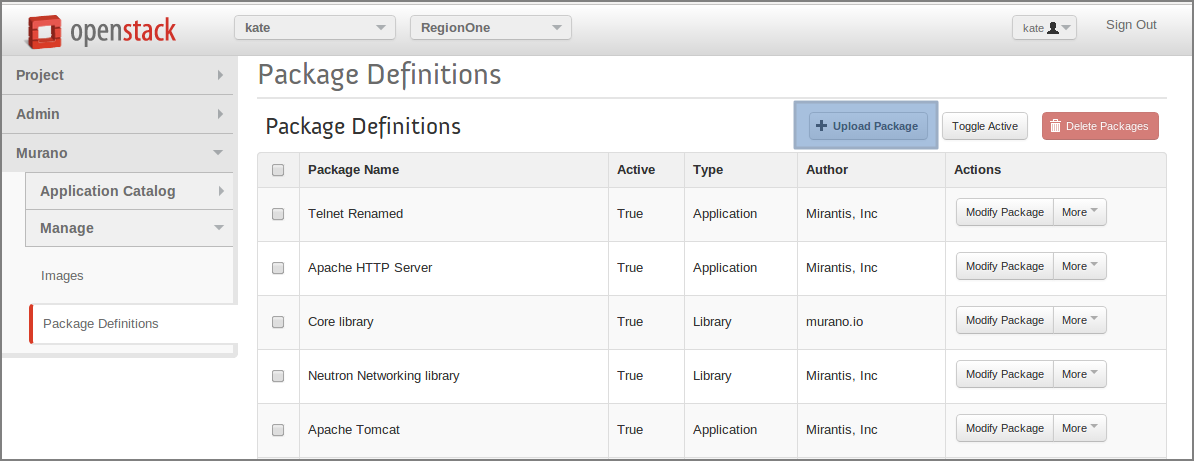Check the Telnet Renamed package checkbox
This screenshot has height=461, width=1194.
(x=278, y=214)
